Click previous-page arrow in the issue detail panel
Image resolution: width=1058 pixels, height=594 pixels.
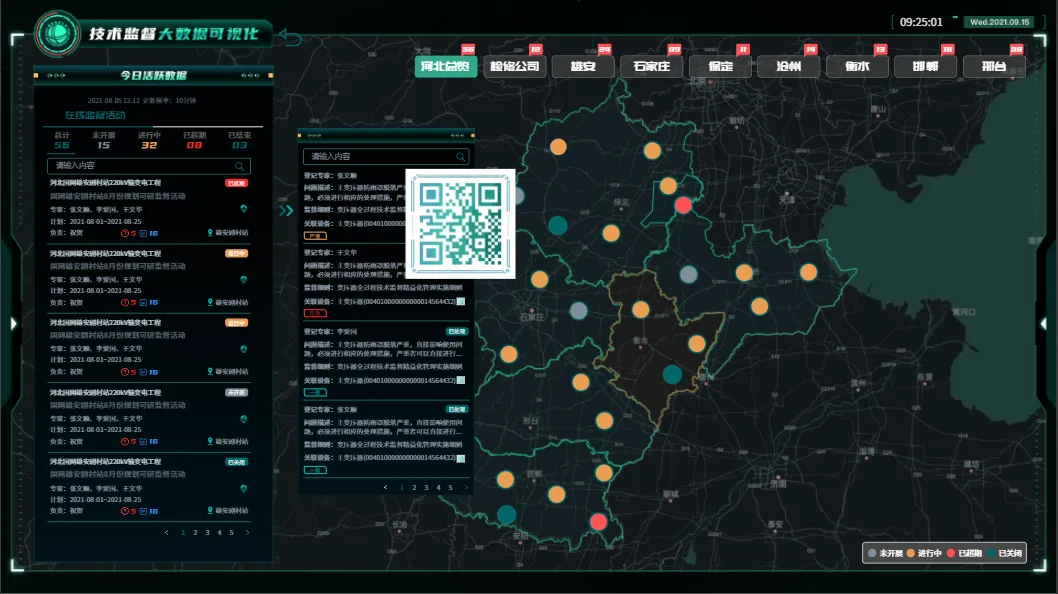coord(385,487)
